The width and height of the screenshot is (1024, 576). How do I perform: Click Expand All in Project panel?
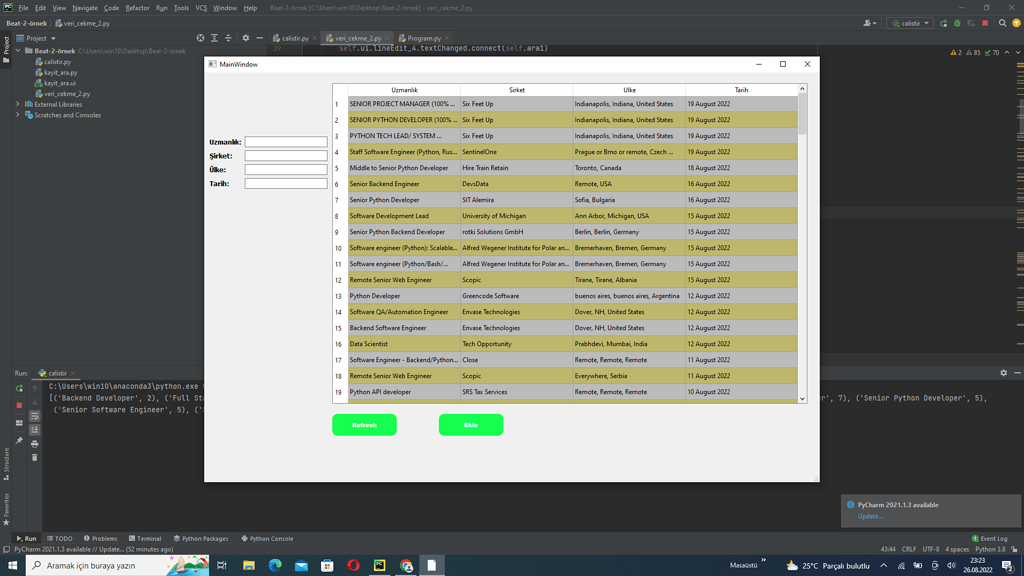pos(214,39)
